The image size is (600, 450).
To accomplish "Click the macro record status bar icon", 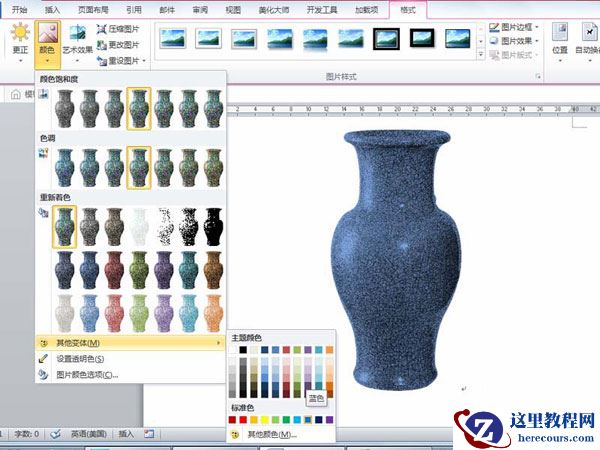I will point(149,434).
